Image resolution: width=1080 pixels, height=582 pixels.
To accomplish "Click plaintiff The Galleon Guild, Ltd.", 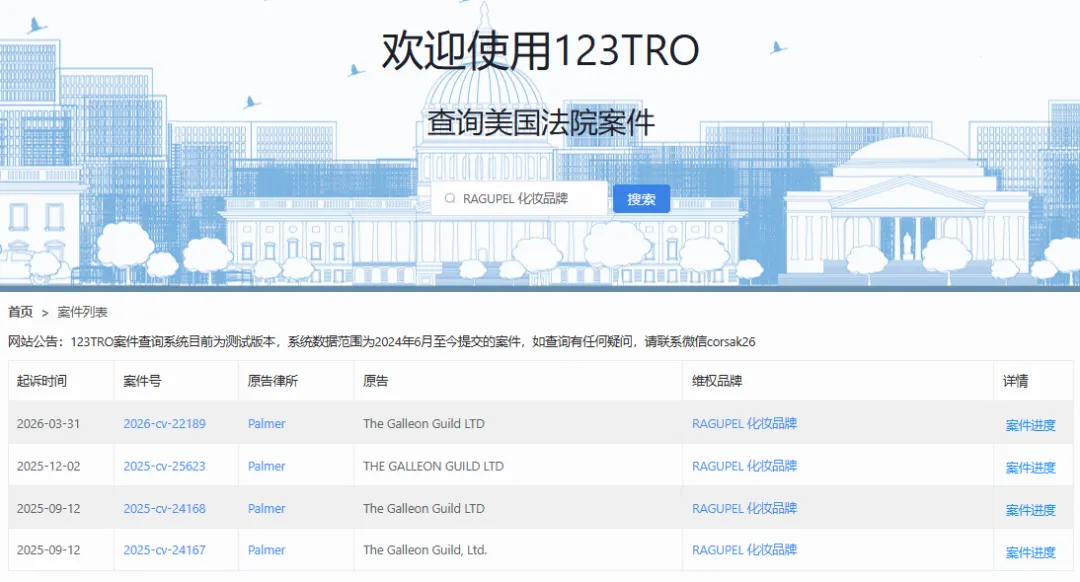I will pyautogui.click(x=425, y=550).
